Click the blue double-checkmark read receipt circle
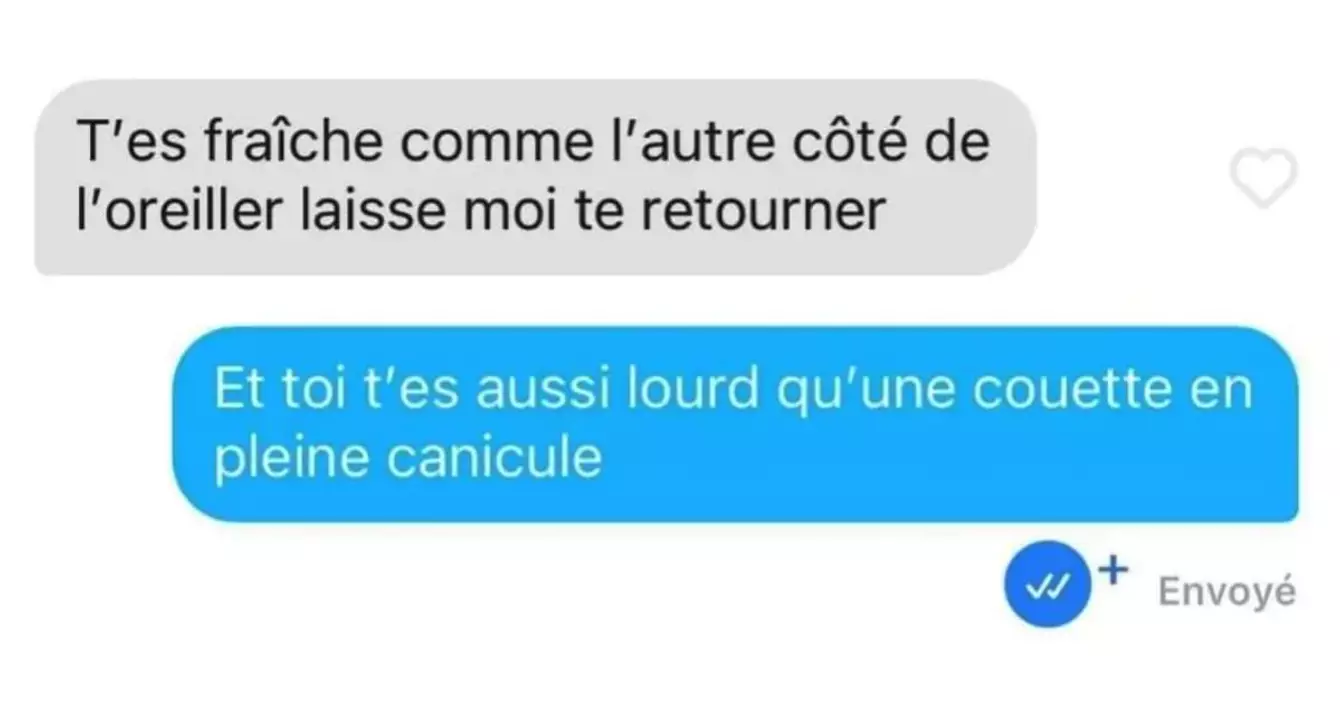This screenshot has height=704, width=1340. pos(1047,583)
